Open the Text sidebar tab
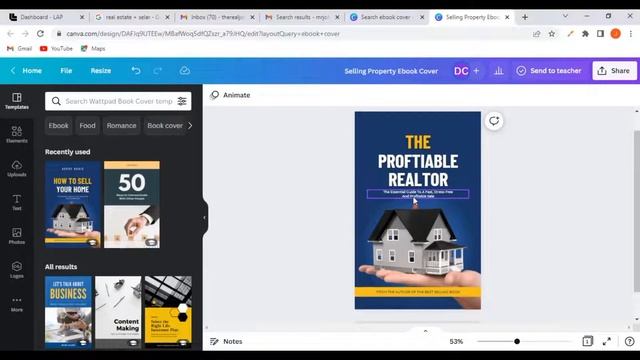 pos(17,202)
